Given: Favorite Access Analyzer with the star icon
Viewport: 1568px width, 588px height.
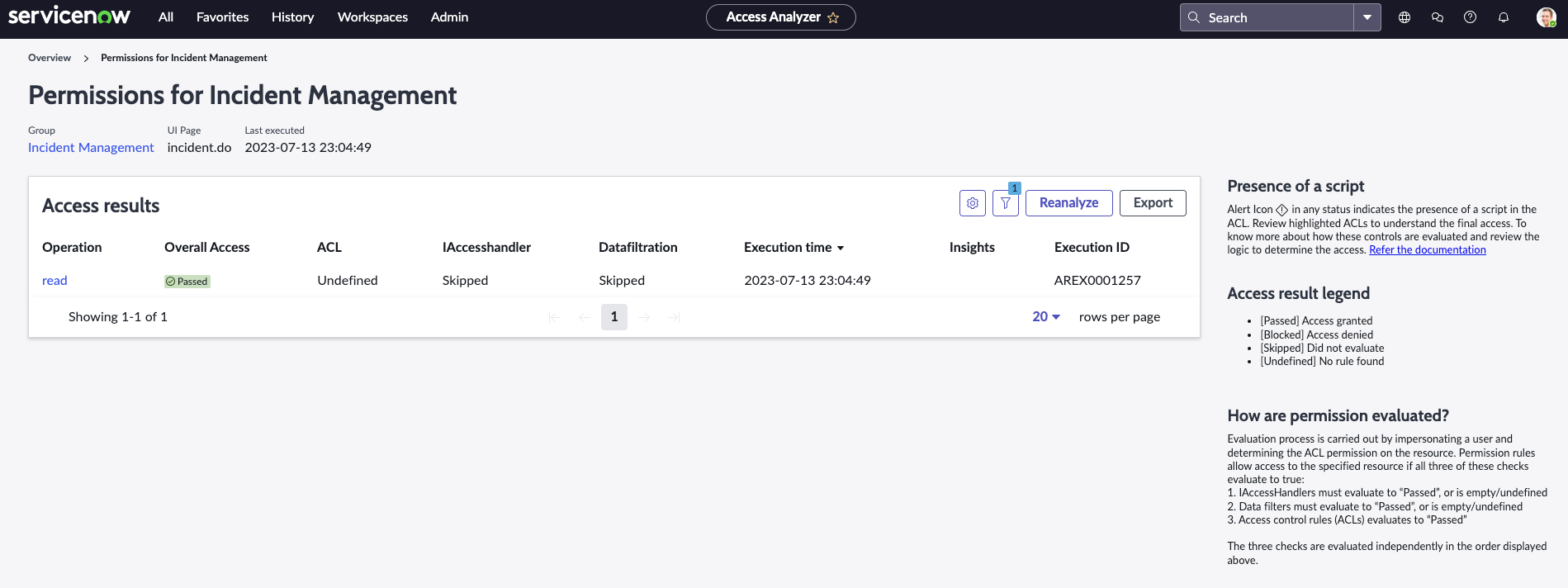Looking at the screenshot, I should 833,17.
